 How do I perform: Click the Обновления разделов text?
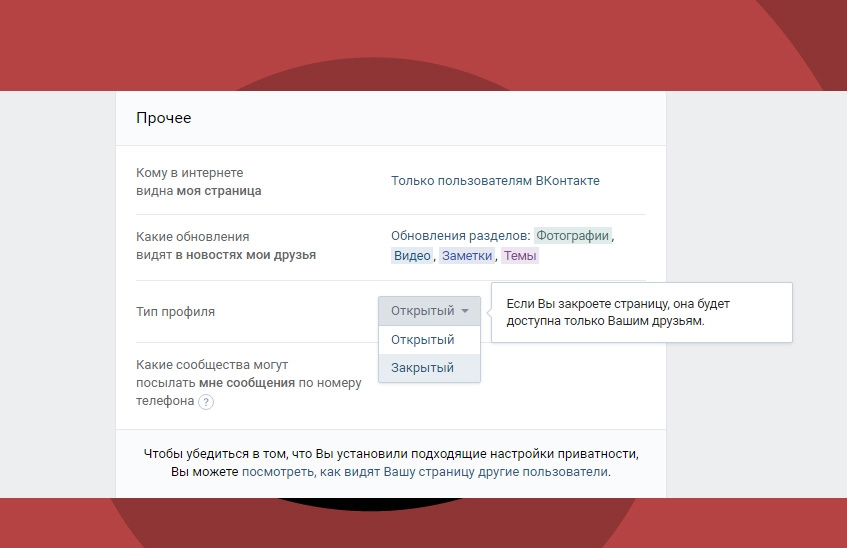(461, 236)
